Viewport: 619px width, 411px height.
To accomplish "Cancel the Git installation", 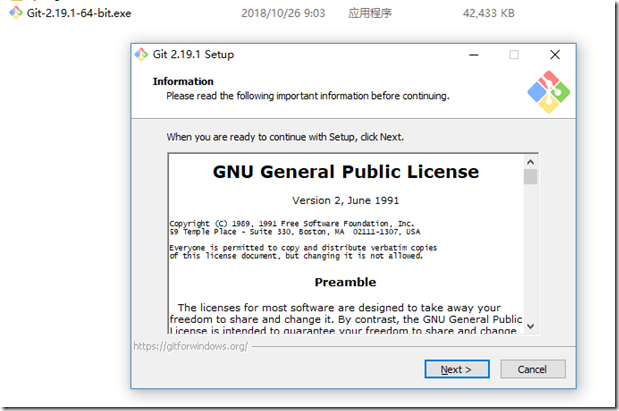I will coord(532,369).
